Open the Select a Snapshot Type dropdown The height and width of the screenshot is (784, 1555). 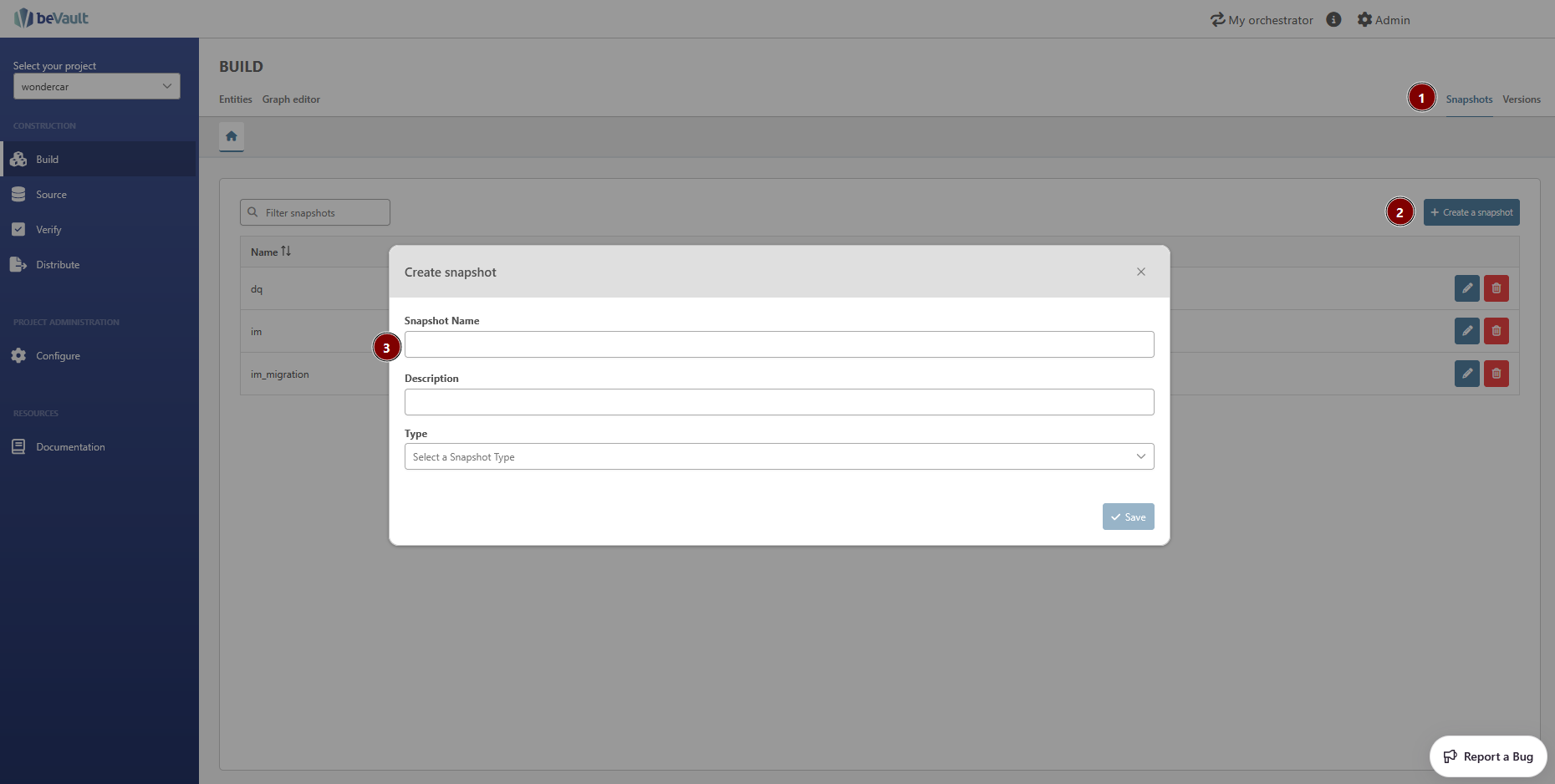click(778, 456)
